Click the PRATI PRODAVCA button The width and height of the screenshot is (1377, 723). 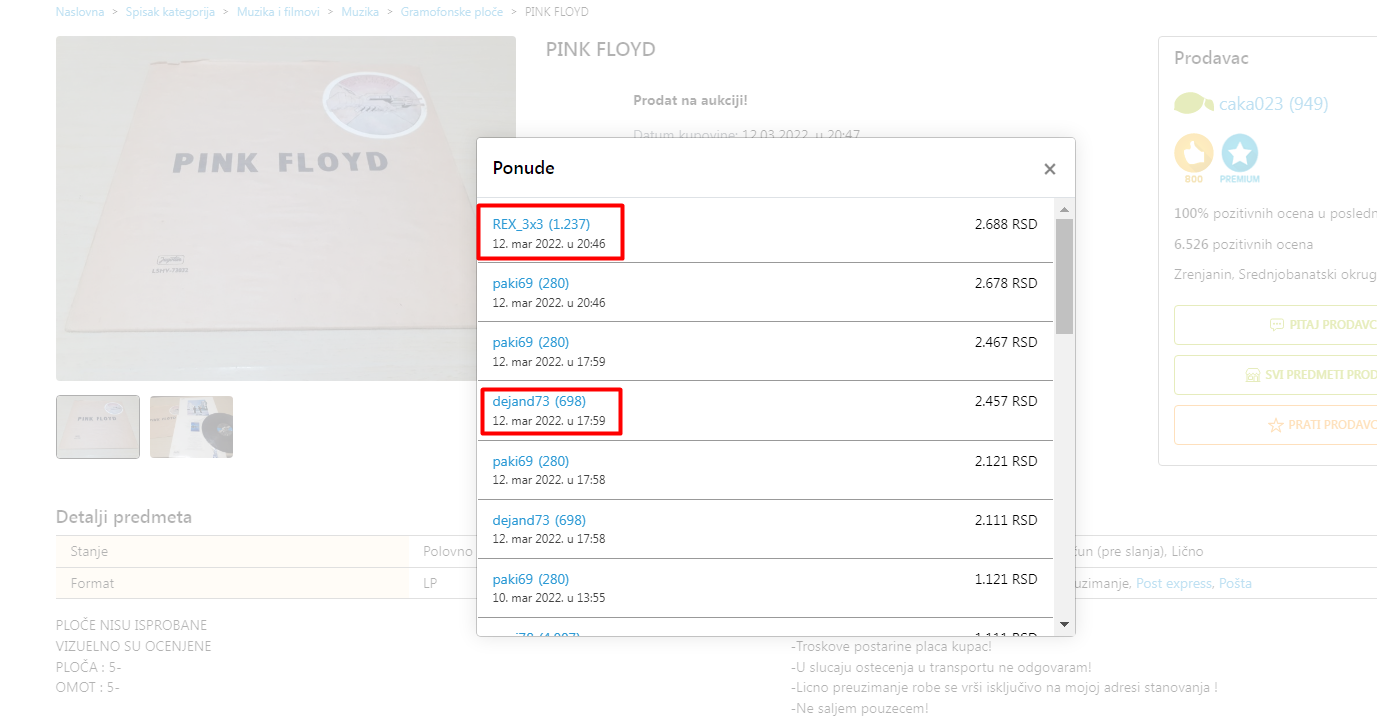tap(1322, 425)
